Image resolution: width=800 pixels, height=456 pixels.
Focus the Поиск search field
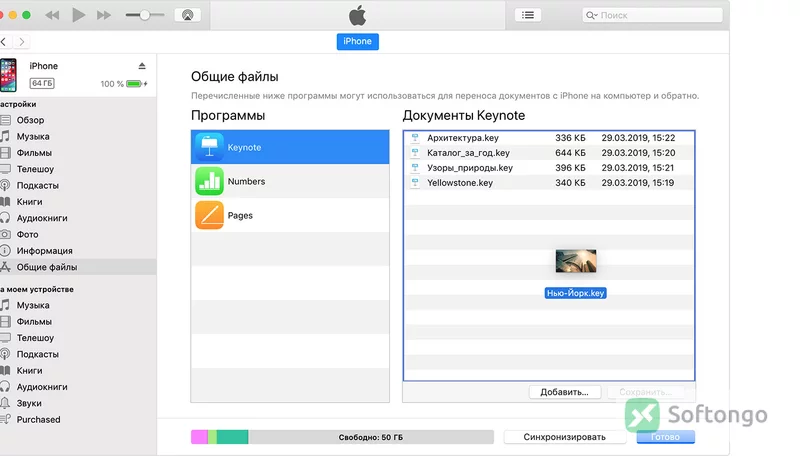point(653,15)
